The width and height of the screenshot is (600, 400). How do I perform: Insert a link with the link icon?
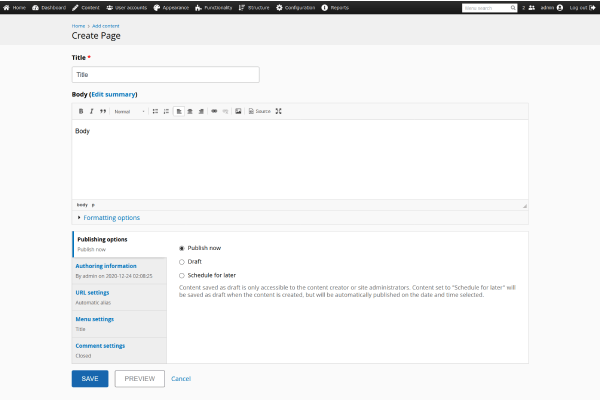(x=214, y=111)
